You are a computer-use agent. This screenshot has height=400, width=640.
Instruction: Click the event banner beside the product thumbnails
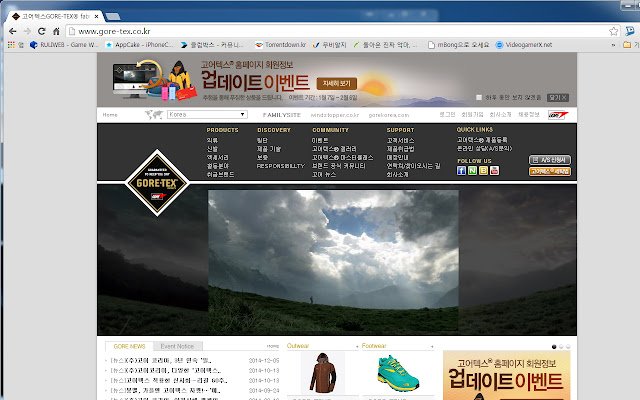click(x=507, y=375)
